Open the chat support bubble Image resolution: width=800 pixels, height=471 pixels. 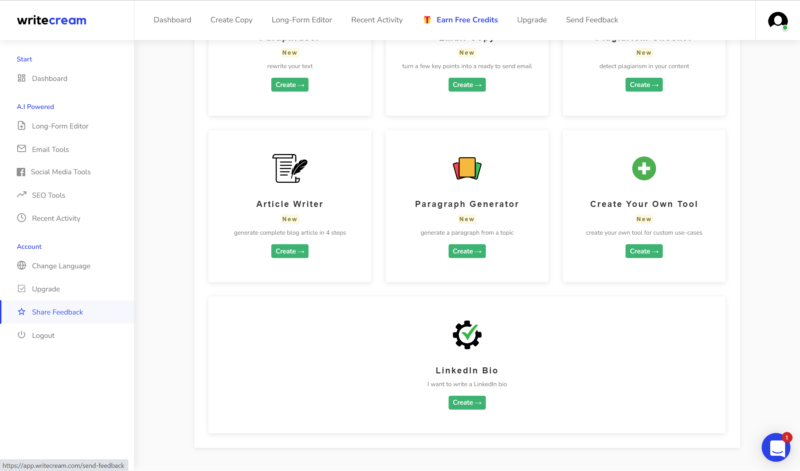pos(776,447)
